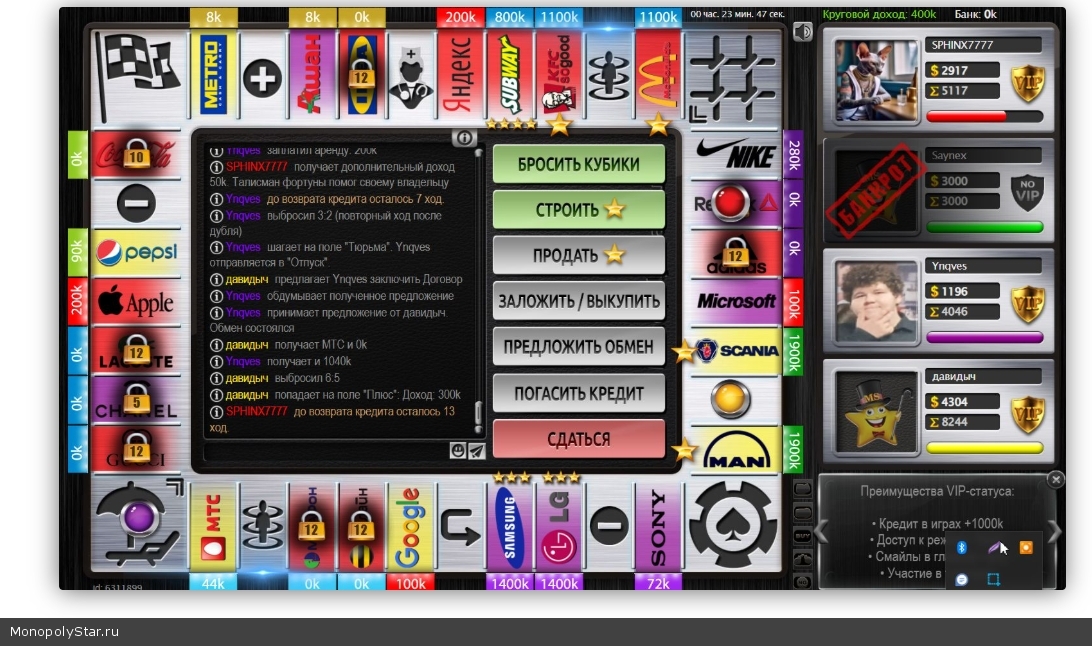Screen dimensions: 1092x646
Task: Select the Subway property cell
Action: tap(510, 75)
